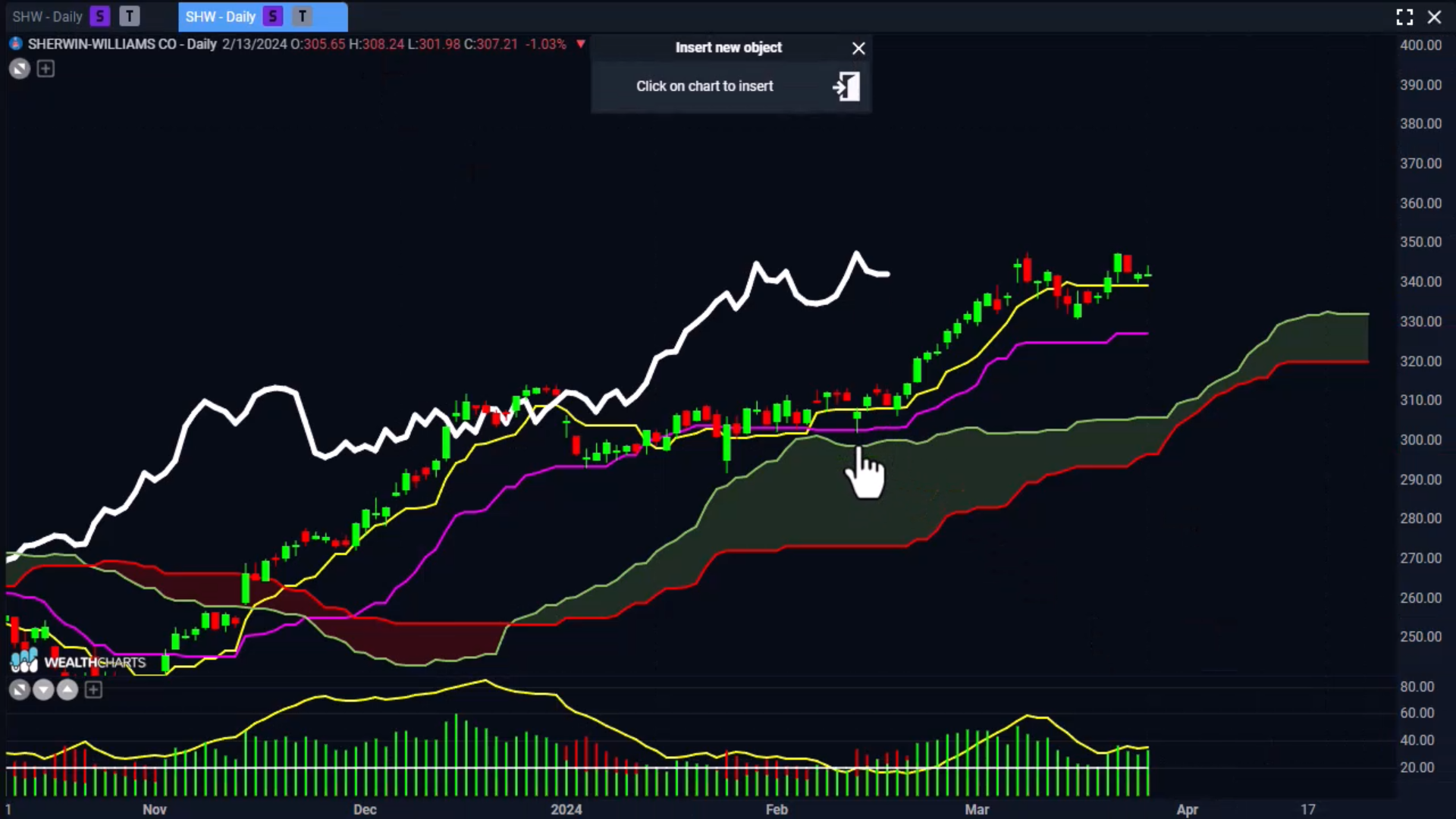Click the purple S badge on active tab
Viewport: 1456px width, 819px height.
click(273, 16)
